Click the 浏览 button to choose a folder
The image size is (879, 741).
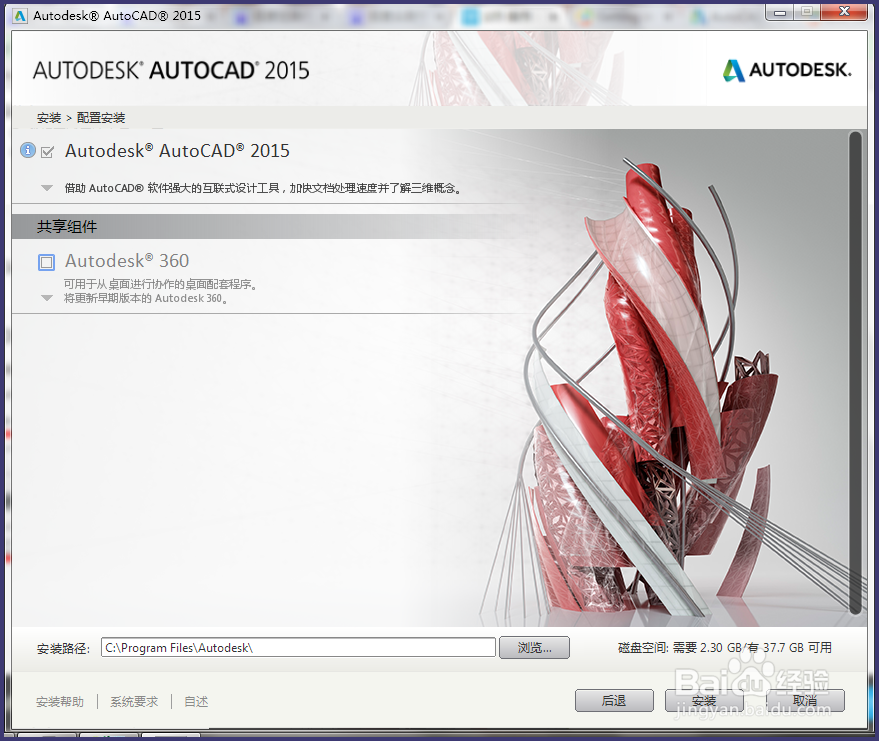pyautogui.click(x=534, y=647)
